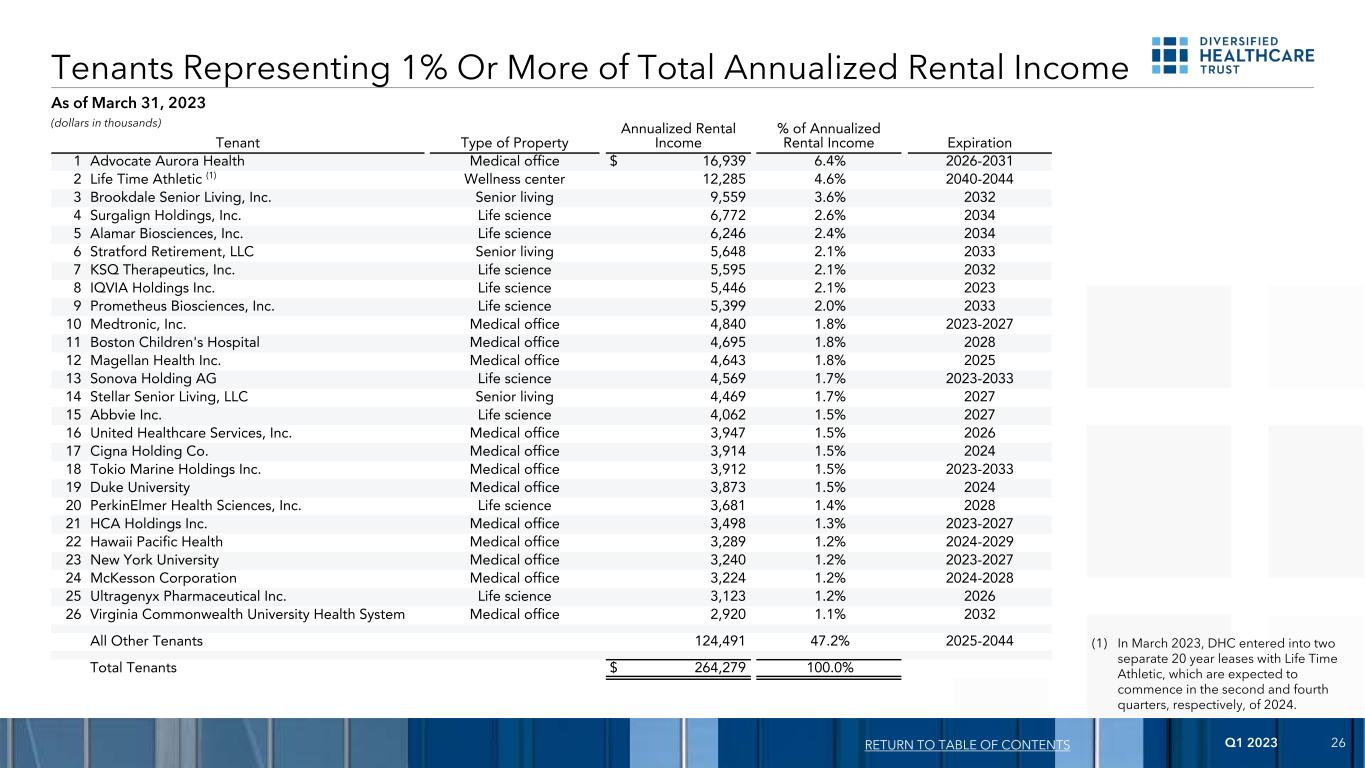Select the Expiration column header
Viewport: 1365px width, 768px height.
[x=978, y=143]
